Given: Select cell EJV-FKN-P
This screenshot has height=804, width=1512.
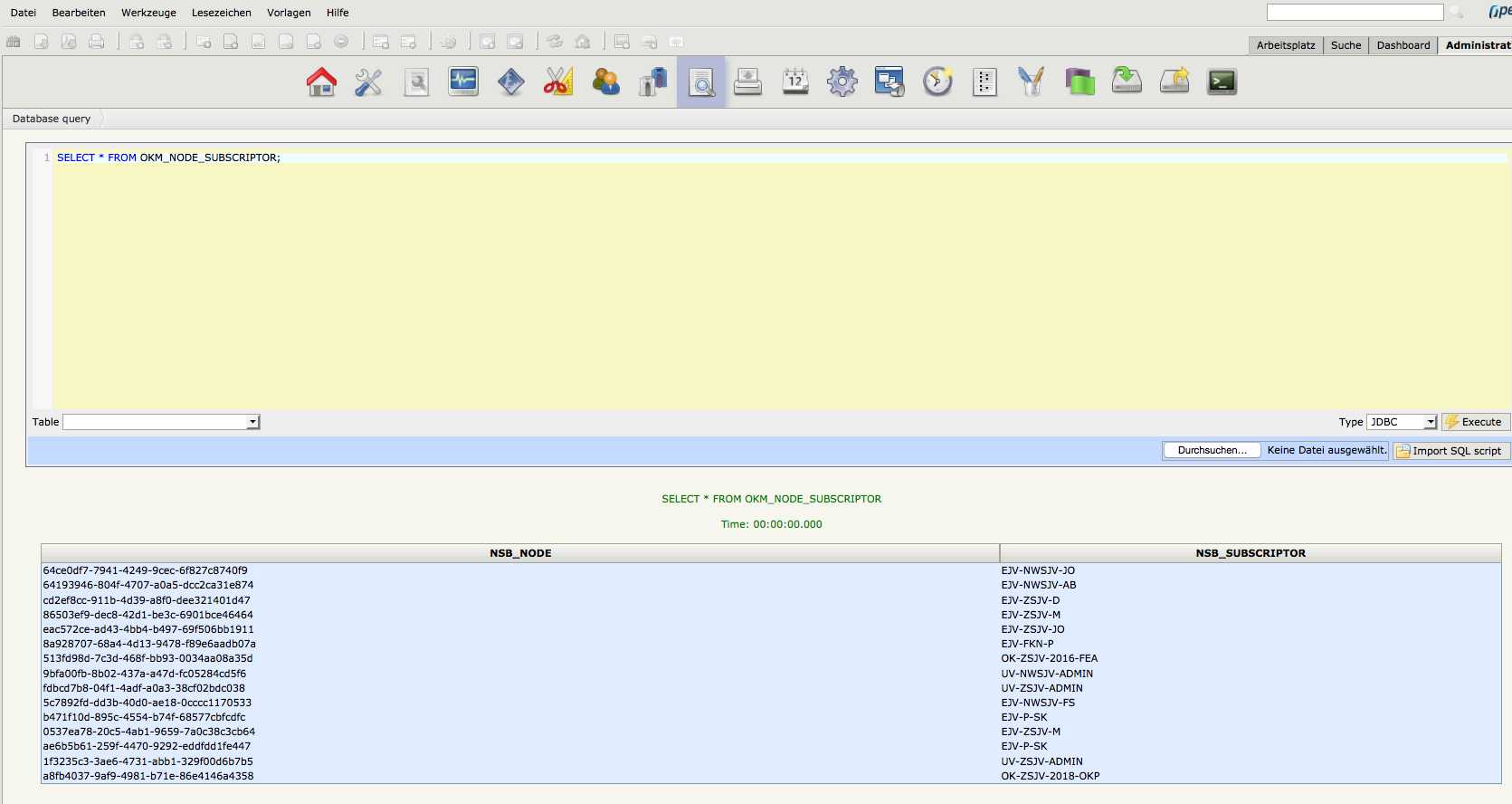Looking at the screenshot, I should point(1027,644).
